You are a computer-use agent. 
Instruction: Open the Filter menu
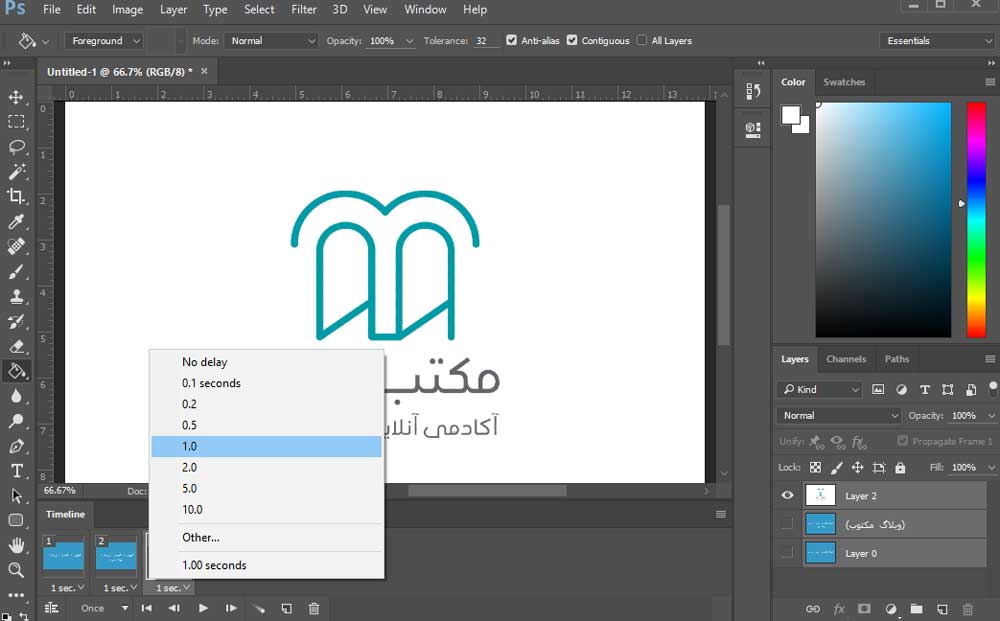click(x=304, y=10)
